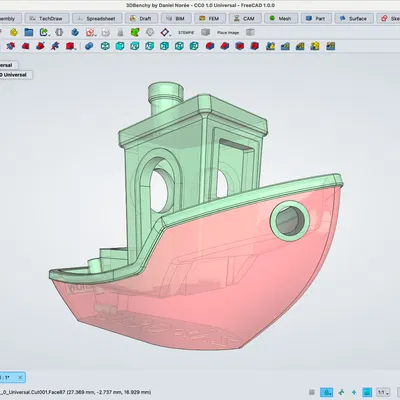This screenshot has width=400, height=400.
Task: Select the chimney on top of the cabin
Action: coord(165,98)
